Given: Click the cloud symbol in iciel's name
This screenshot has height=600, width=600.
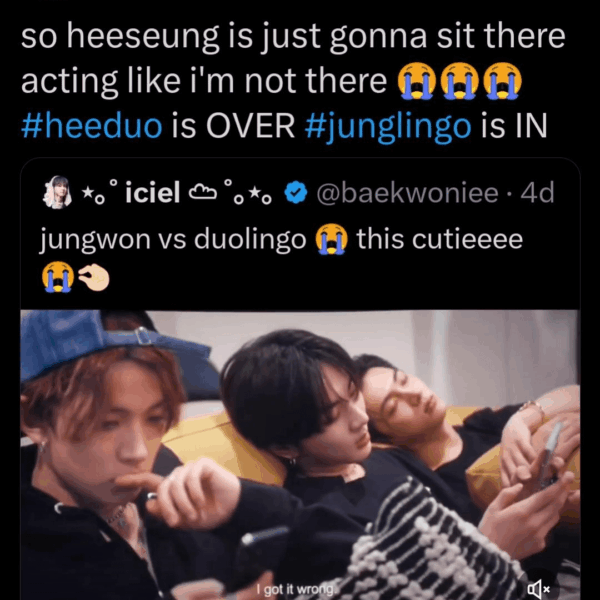Looking at the screenshot, I should (203, 192).
